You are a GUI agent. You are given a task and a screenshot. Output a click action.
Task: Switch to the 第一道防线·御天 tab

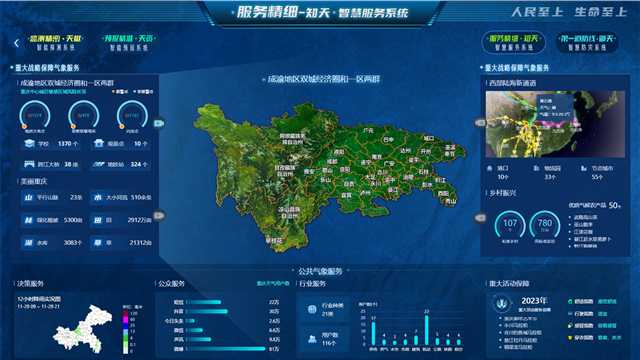pyautogui.click(x=587, y=42)
